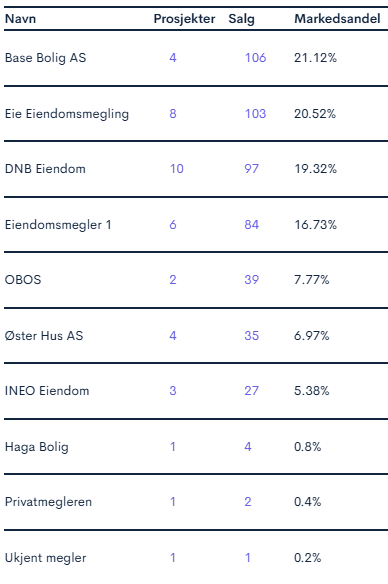Screen dimensions: 388x584
Task: Click DNB Eiendom projects value 10
Action: (176, 169)
